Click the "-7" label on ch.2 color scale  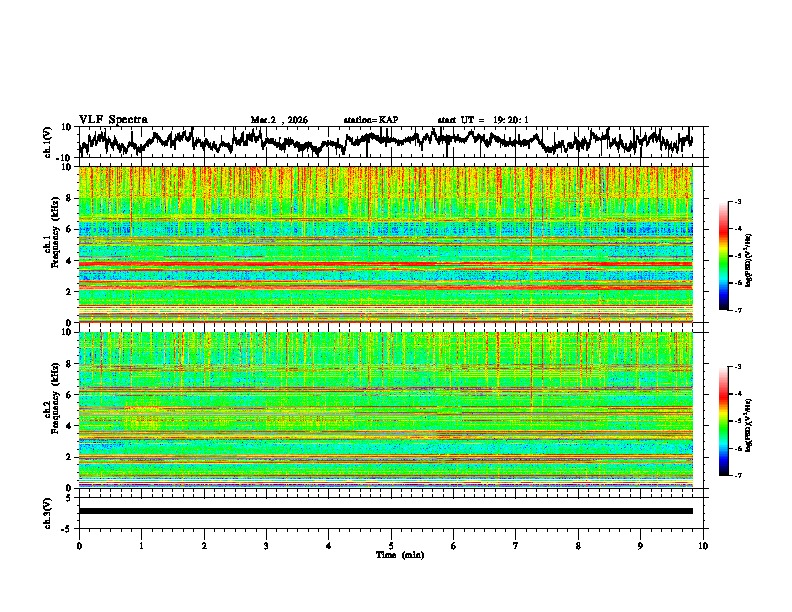point(738,475)
